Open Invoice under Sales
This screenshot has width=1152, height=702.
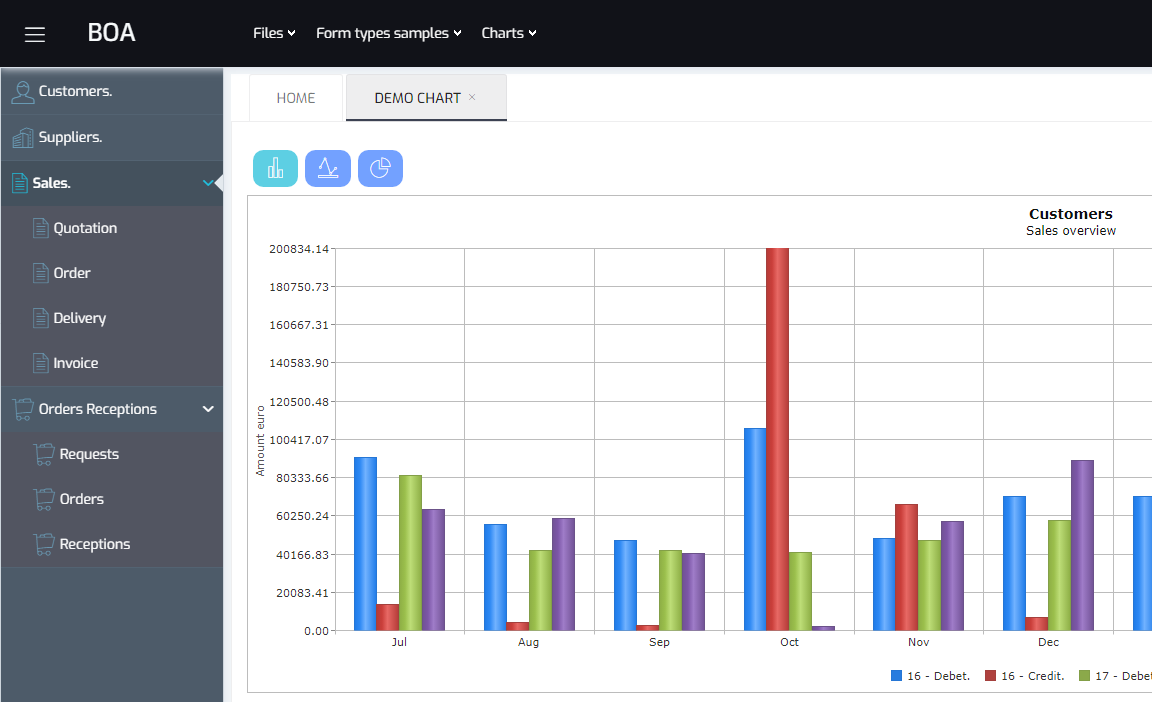click(x=112, y=363)
